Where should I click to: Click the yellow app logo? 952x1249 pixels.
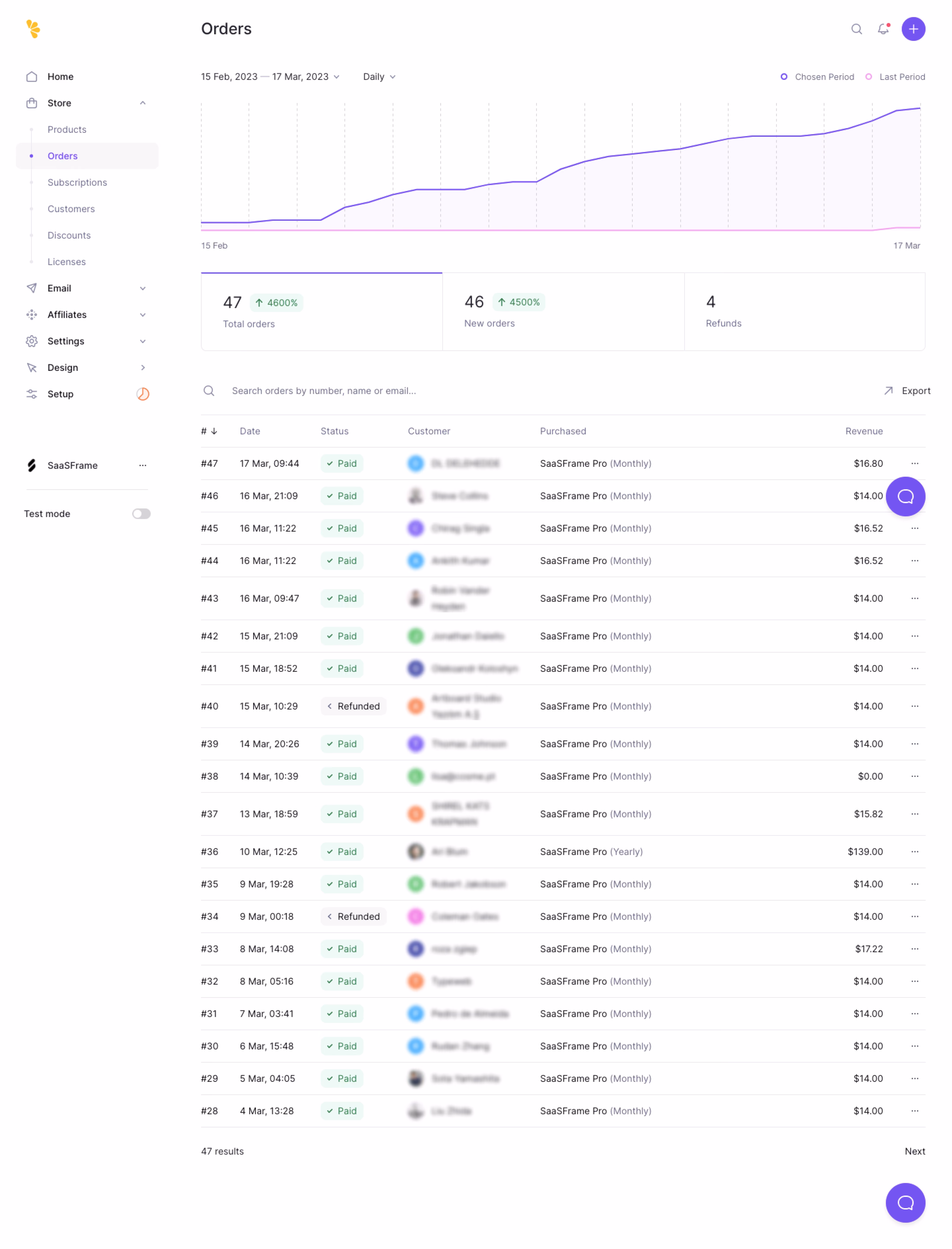pos(33,29)
